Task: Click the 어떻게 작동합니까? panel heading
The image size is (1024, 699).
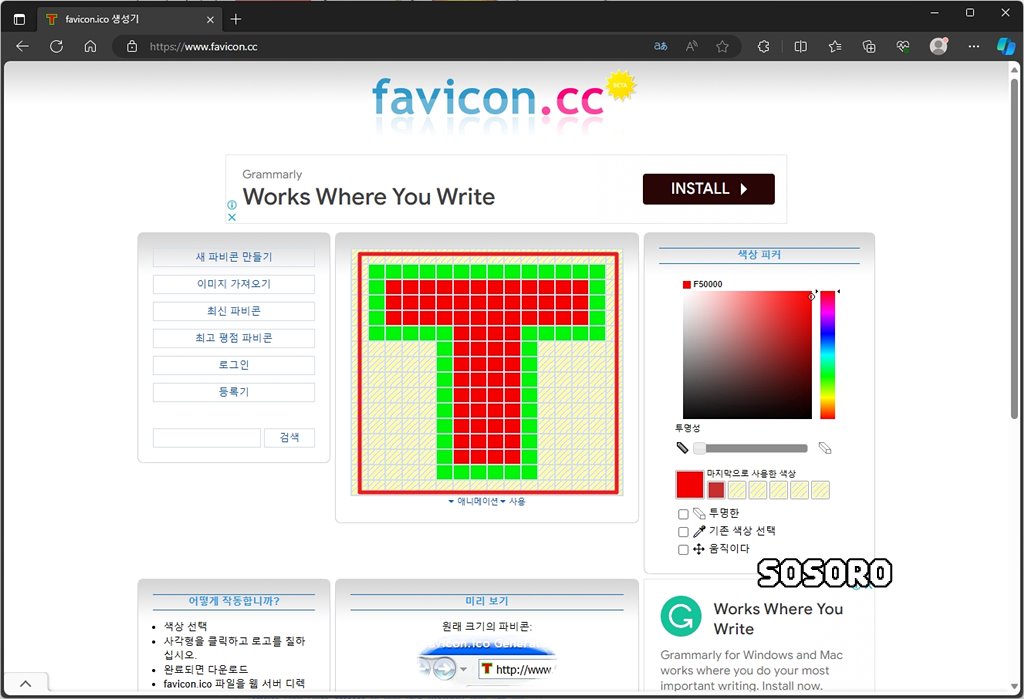Action: coord(234,601)
